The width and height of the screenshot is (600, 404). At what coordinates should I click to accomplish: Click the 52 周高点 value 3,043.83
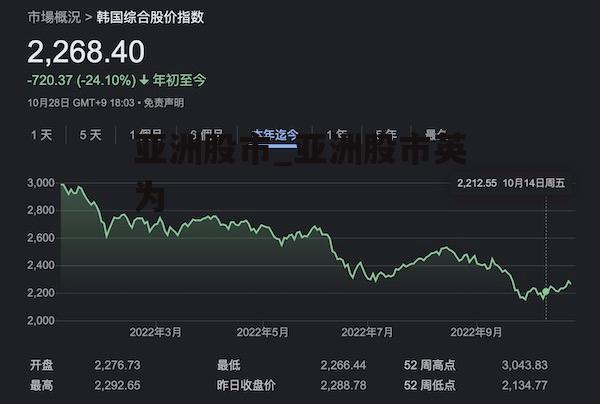coord(525,365)
